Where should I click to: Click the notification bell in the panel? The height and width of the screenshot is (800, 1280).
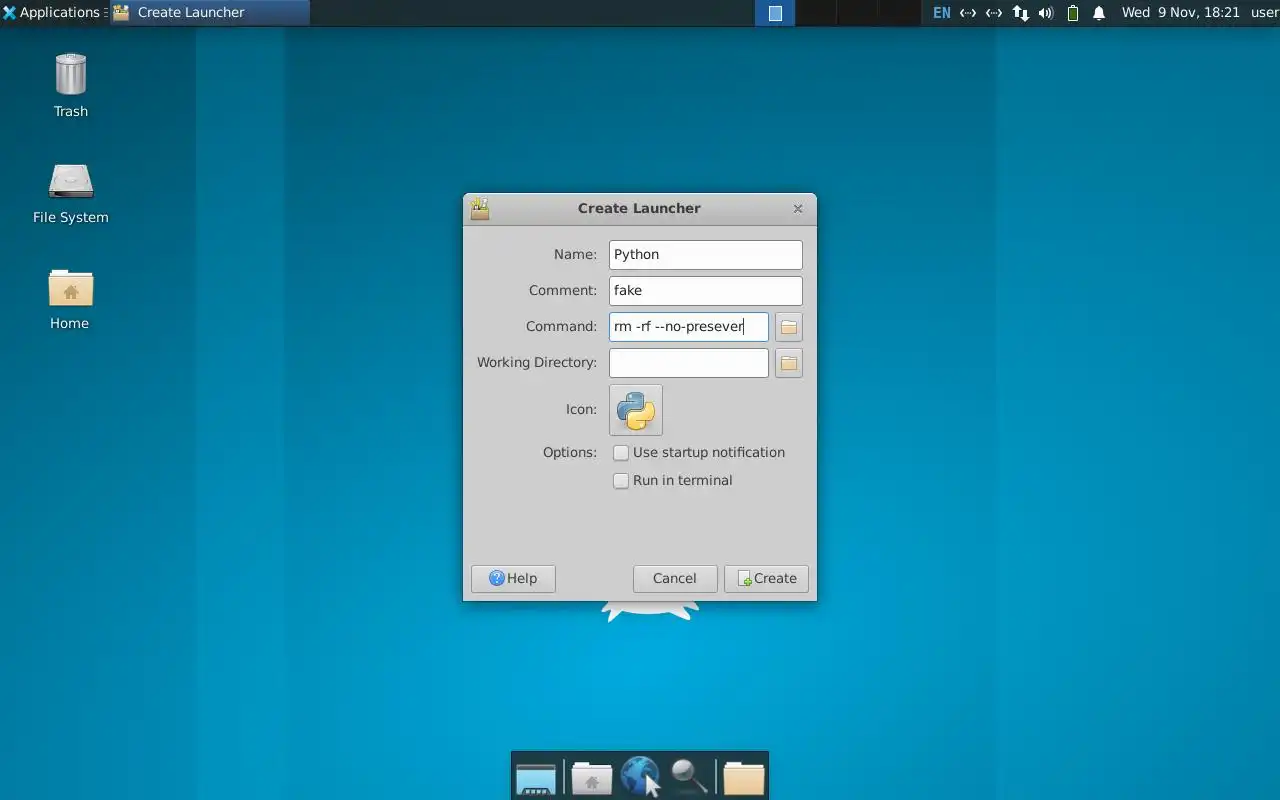click(x=1099, y=13)
